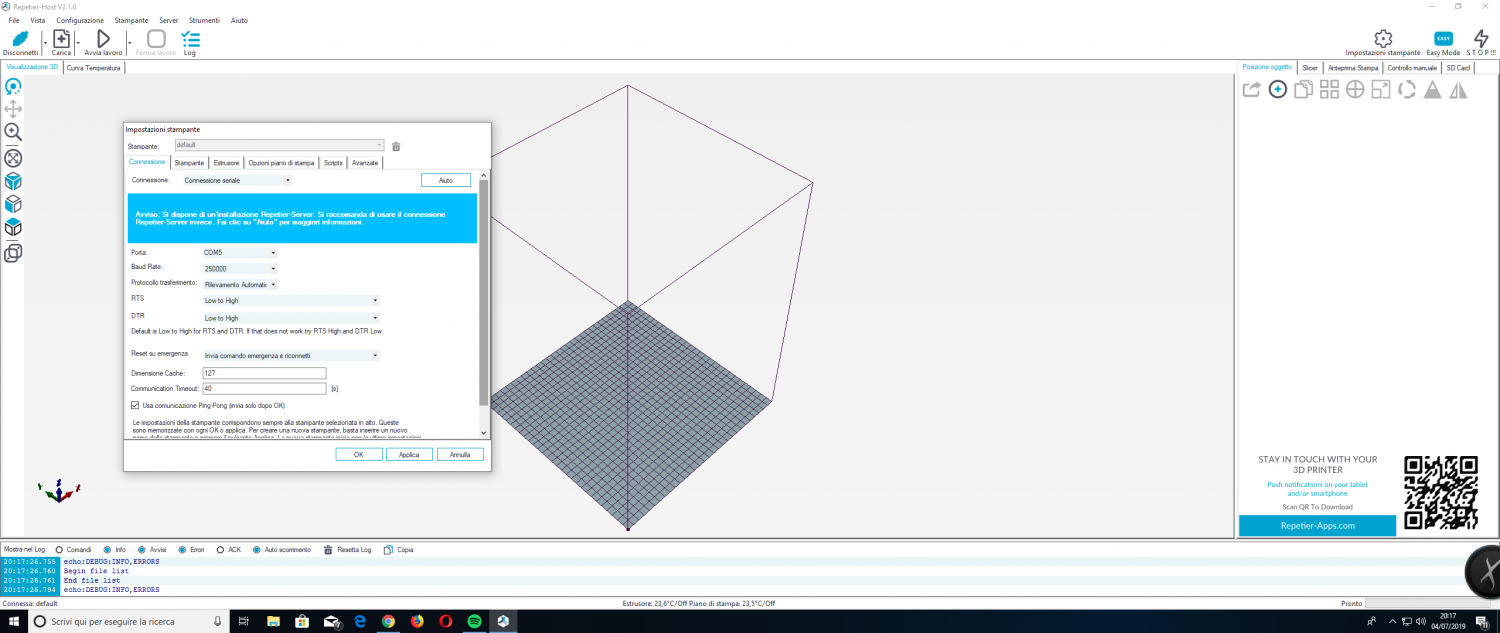Open the DTR Low to High dropdown
Image resolution: width=1500 pixels, height=633 pixels.
(x=291, y=318)
